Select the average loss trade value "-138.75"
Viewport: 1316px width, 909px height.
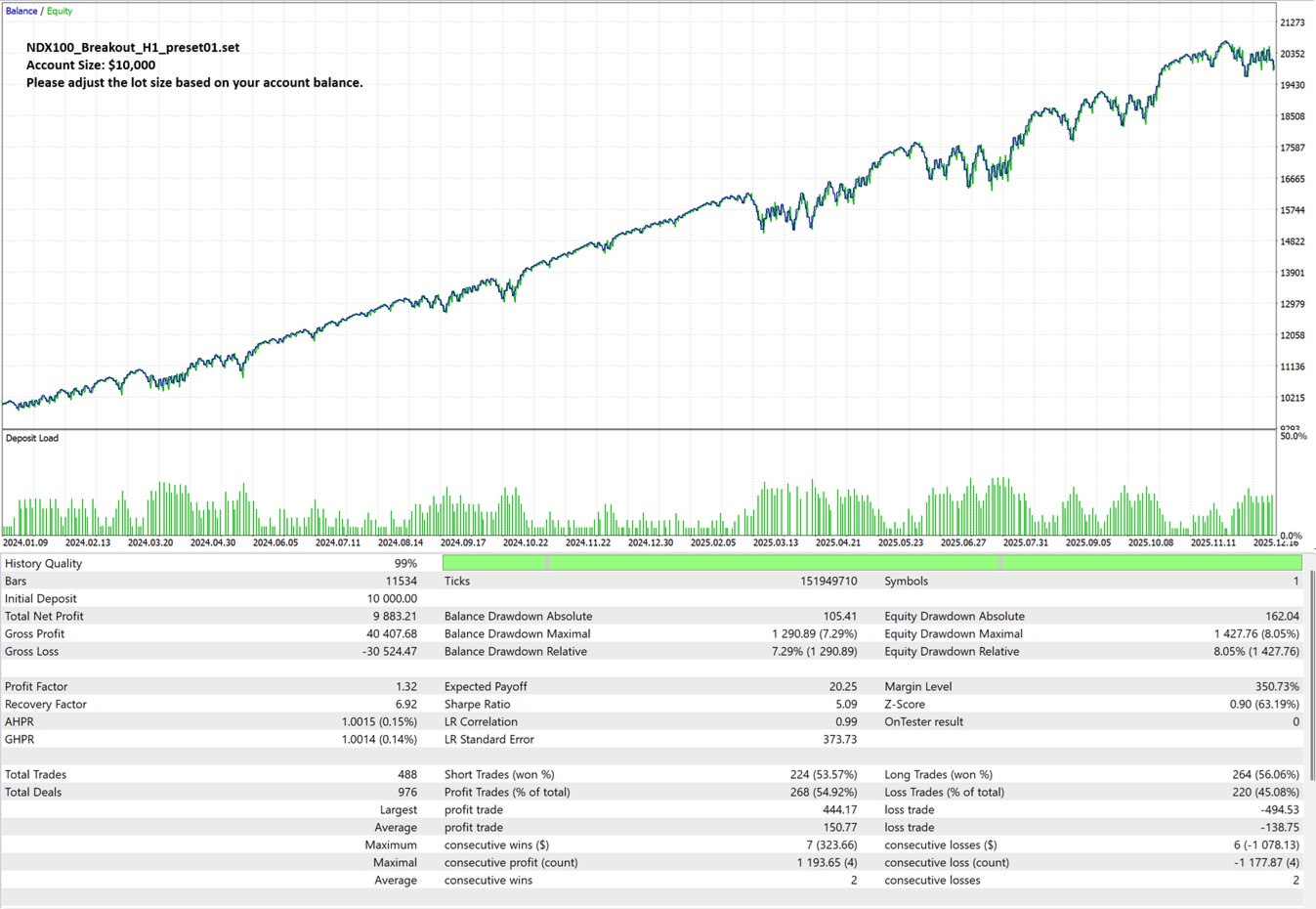(1281, 827)
